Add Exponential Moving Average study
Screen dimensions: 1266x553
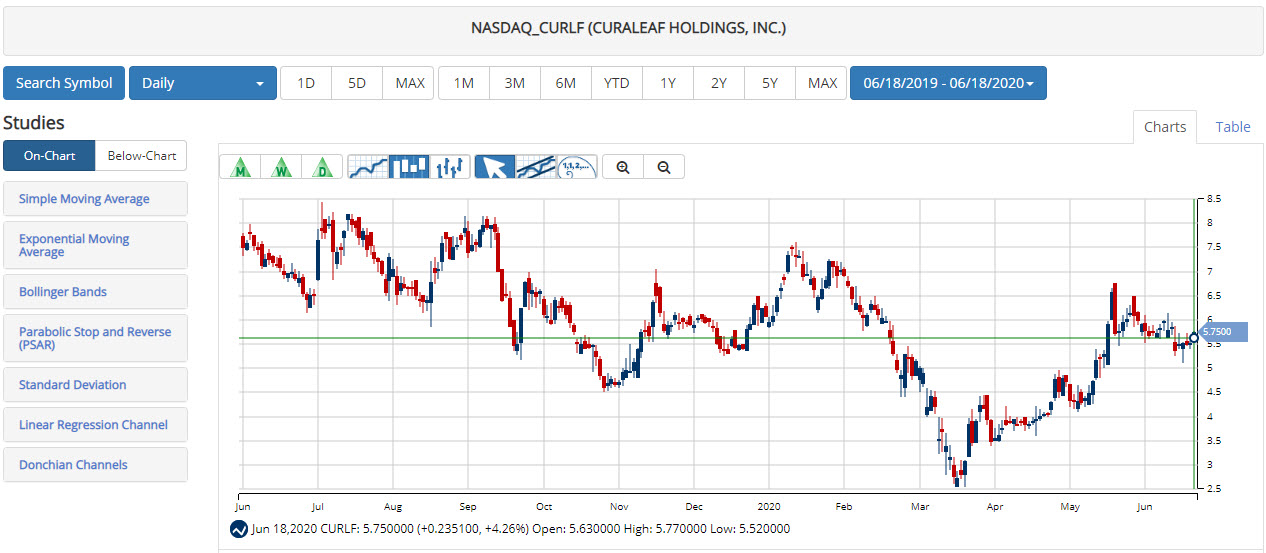95,245
